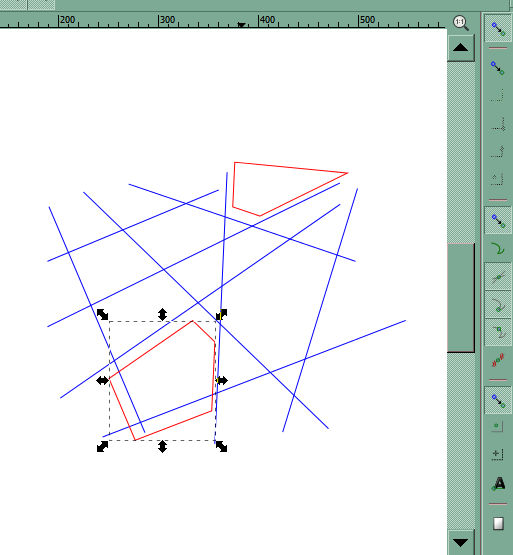The width and height of the screenshot is (513, 555).
Task: Toggle snap to bounding box edge midpoints
Action: point(498,151)
